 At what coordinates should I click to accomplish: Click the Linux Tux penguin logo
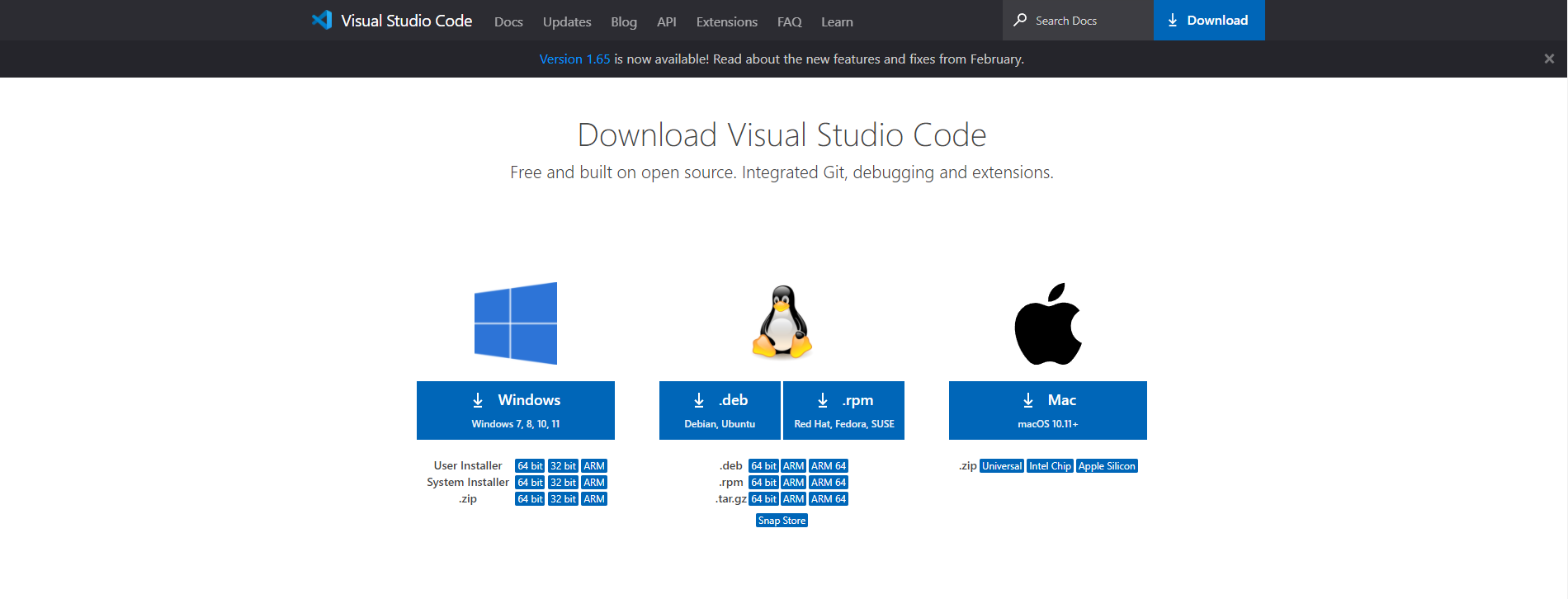click(x=782, y=322)
